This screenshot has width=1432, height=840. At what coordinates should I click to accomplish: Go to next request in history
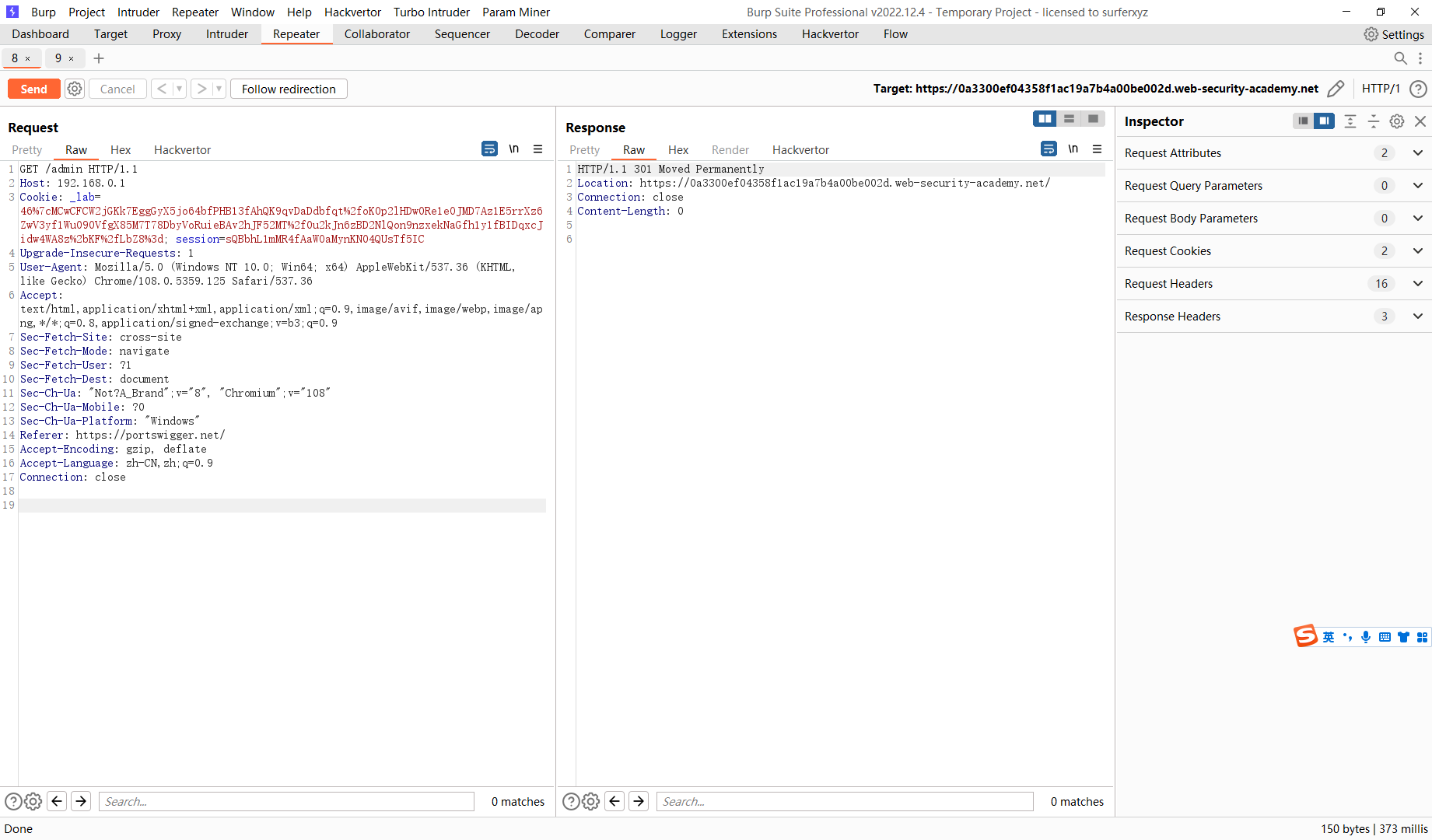pyautogui.click(x=201, y=89)
